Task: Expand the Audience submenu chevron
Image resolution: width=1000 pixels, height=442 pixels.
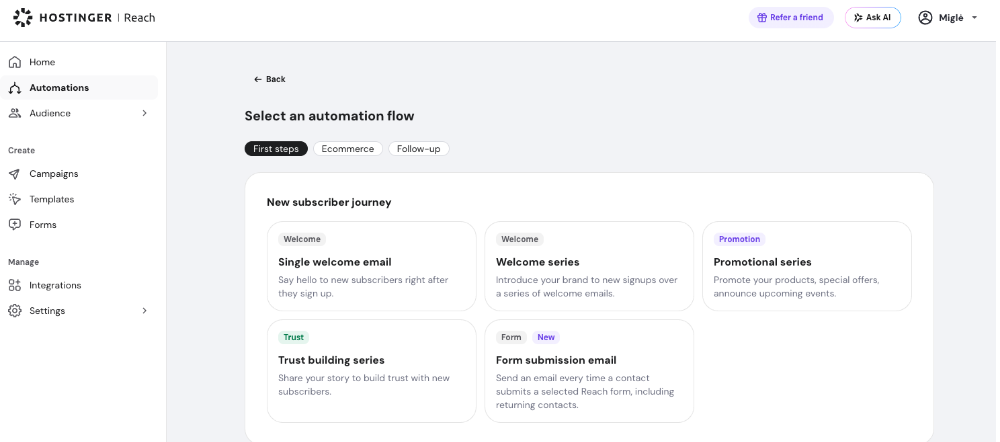Action: point(144,113)
